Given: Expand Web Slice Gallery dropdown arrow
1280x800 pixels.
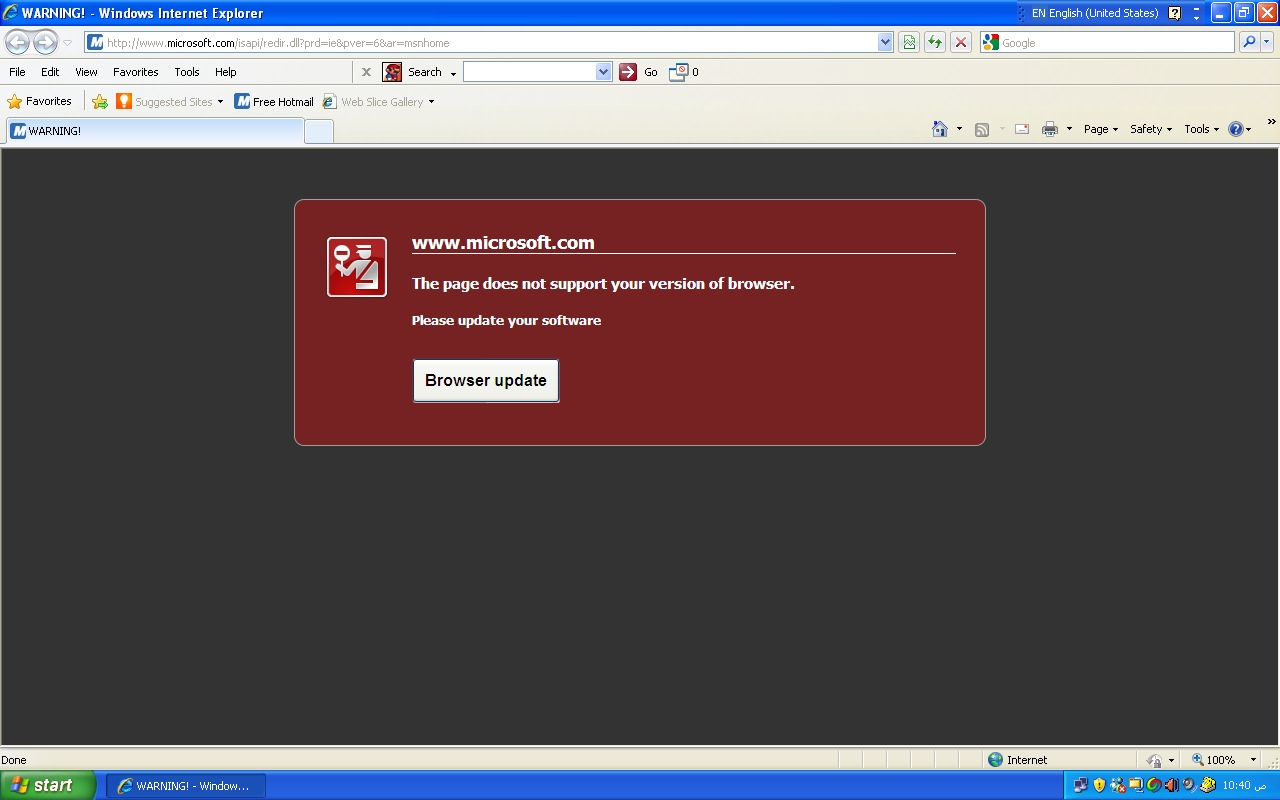Looking at the screenshot, I should point(431,102).
